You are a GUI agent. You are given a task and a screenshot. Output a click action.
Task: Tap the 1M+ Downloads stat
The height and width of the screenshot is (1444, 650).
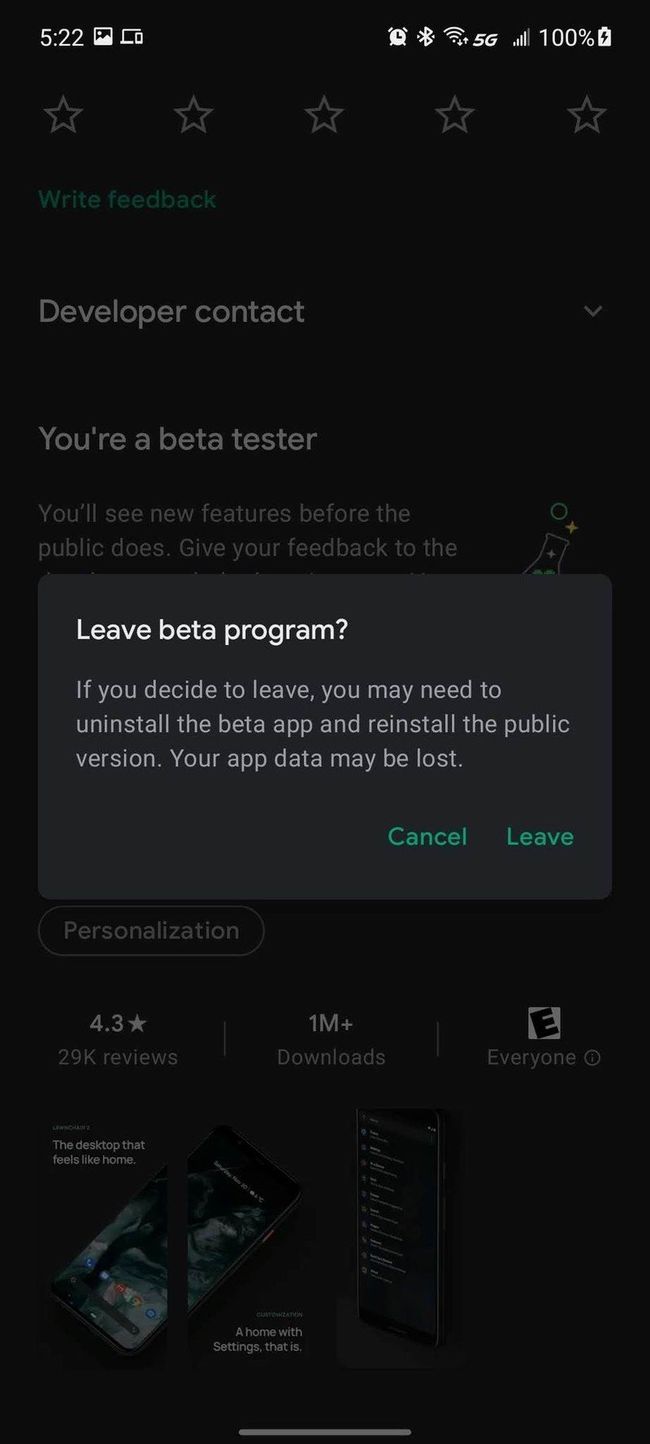330,1040
